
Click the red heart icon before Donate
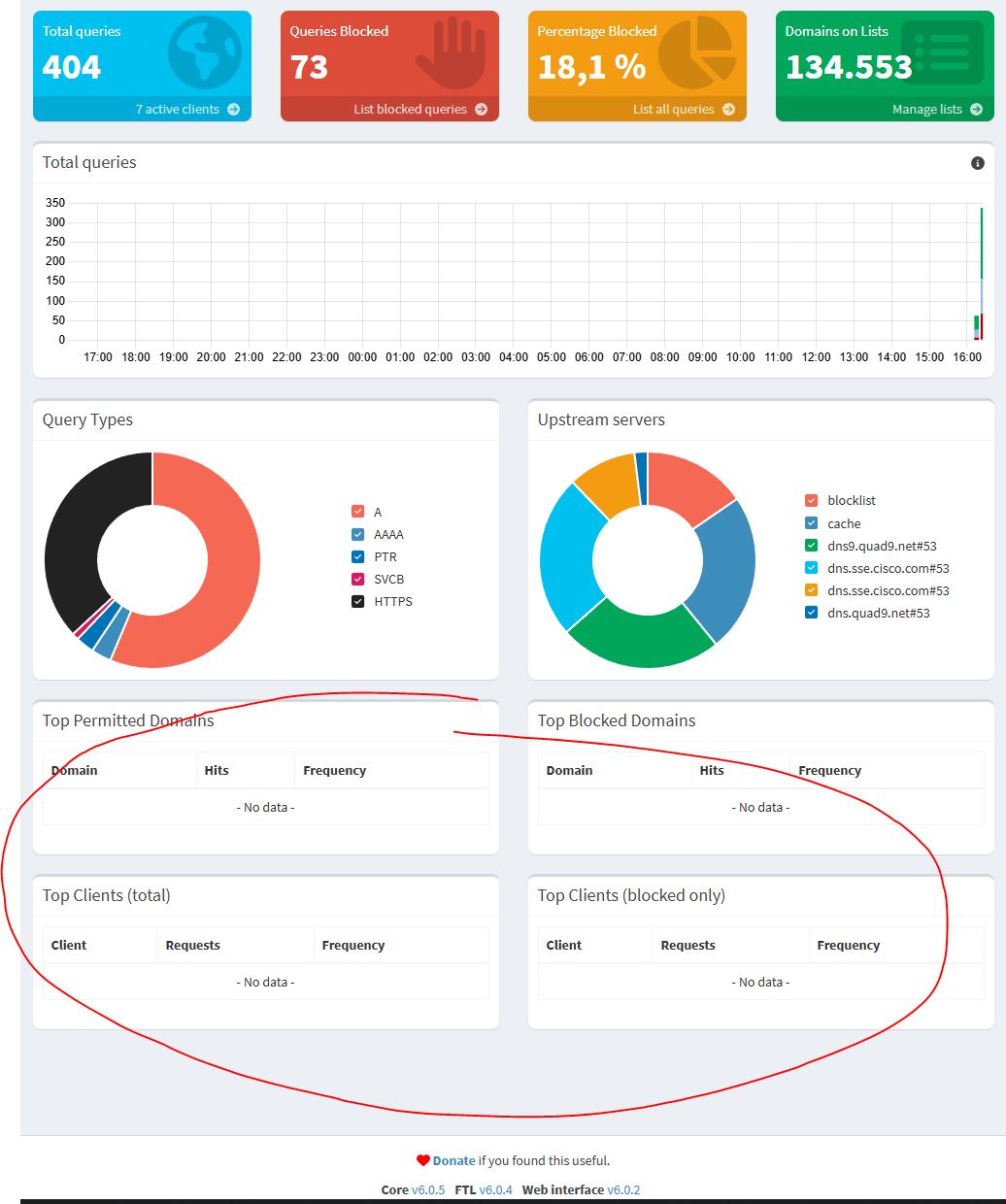421,1159
